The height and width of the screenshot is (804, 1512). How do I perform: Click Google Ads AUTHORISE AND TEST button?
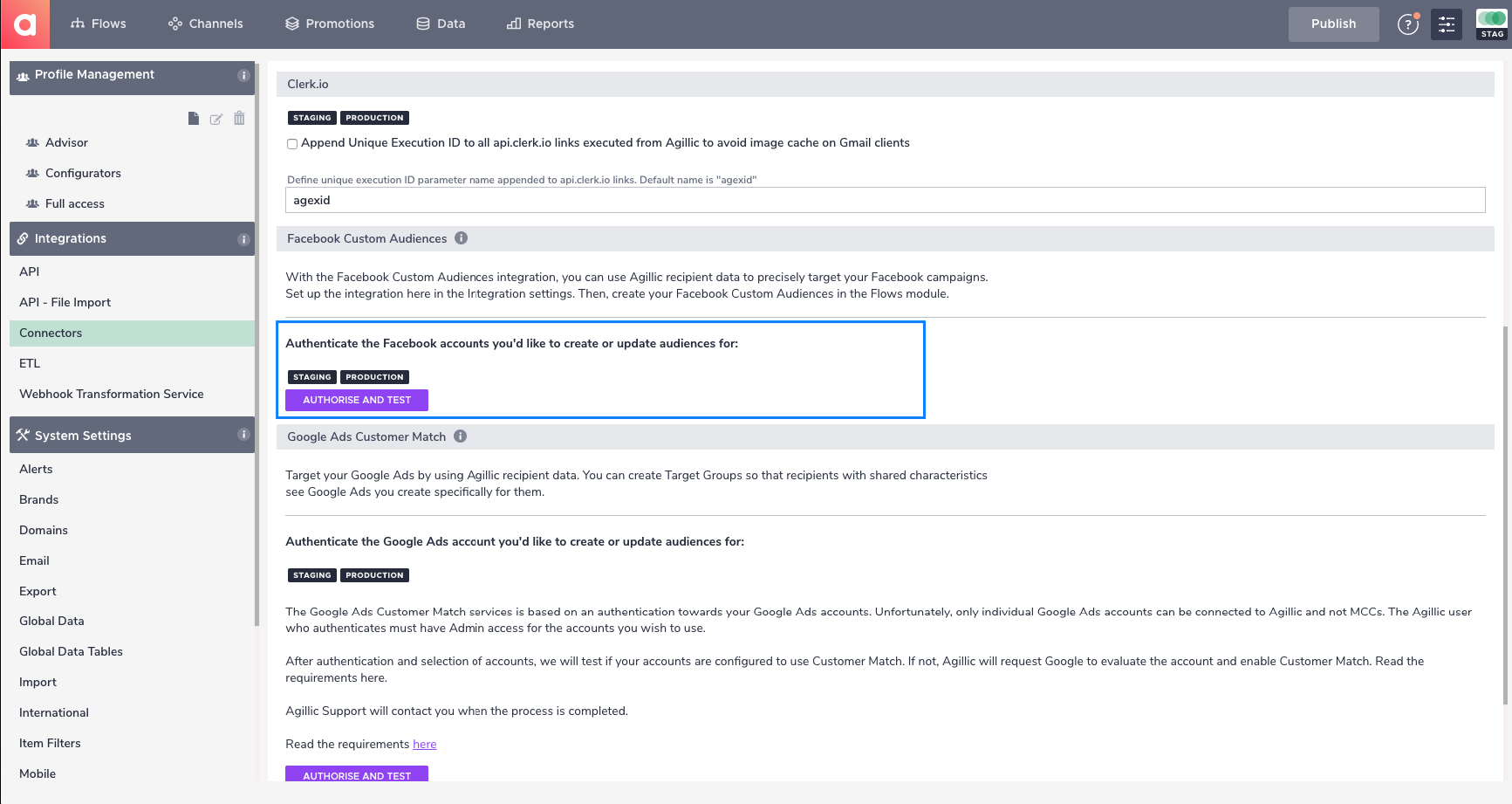tap(357, 774)
